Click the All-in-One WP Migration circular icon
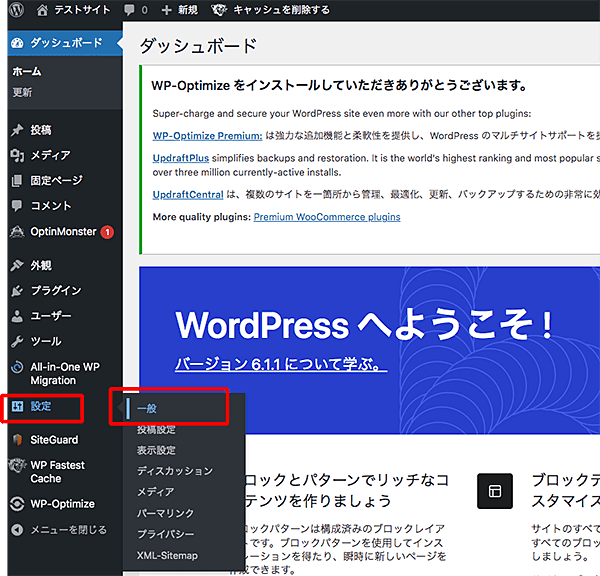 (17, 367)
